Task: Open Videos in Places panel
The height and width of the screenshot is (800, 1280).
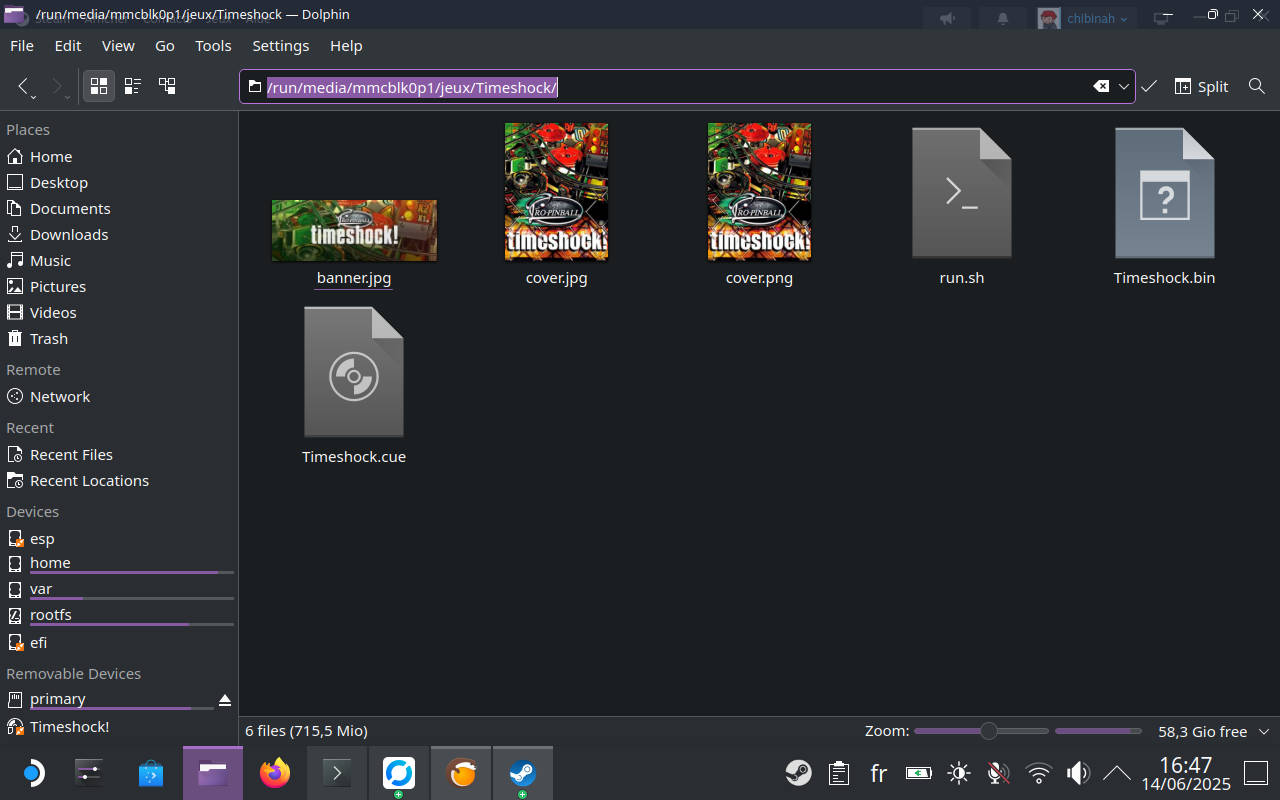Action: (119, 313)
